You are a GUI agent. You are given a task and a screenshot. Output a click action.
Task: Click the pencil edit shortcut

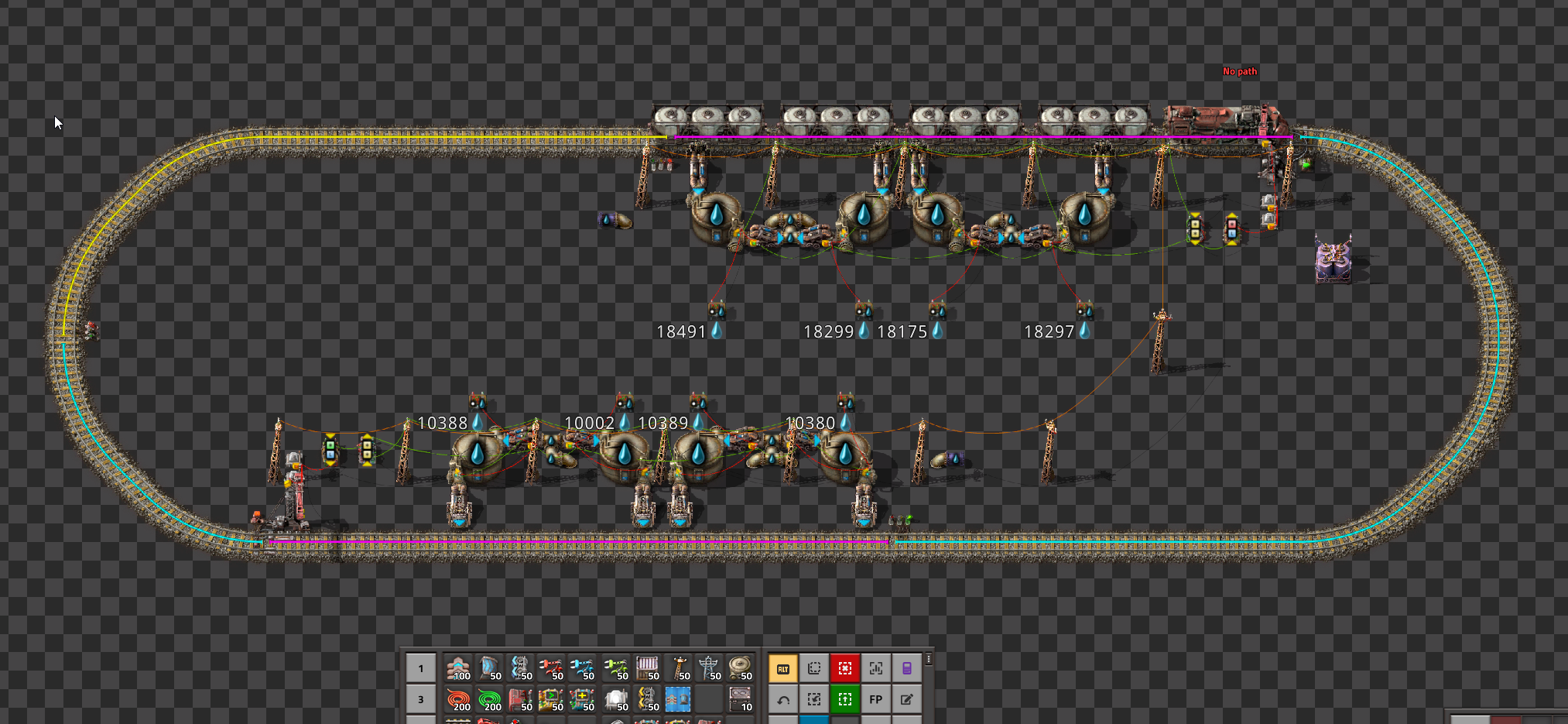tap(907, 699)
